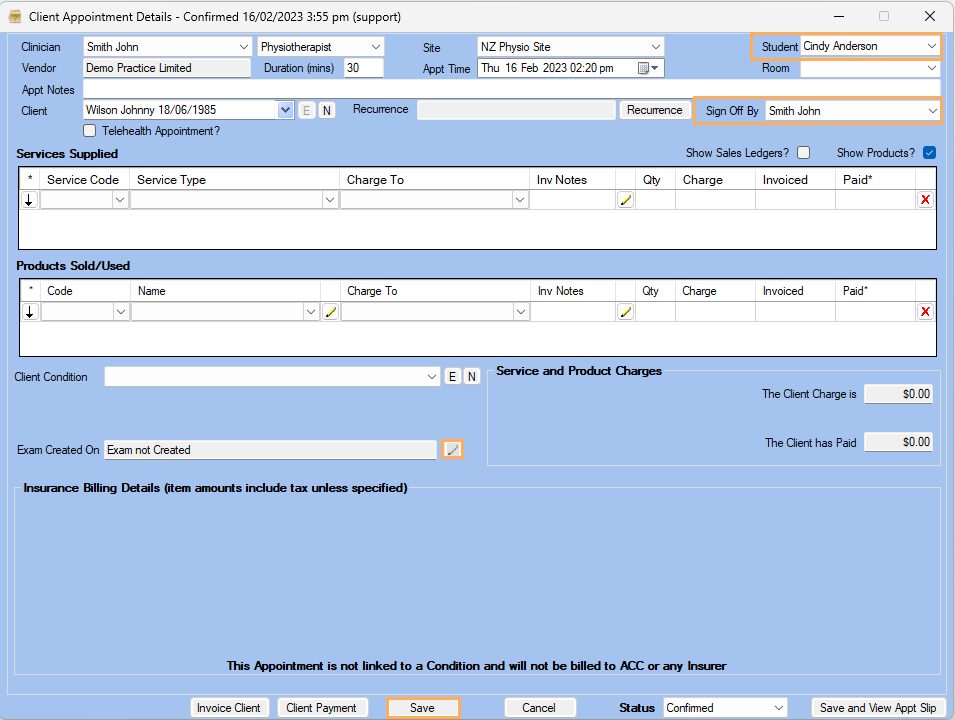This screenshot has height=720, width=955.
Task: Open the Appt Time calendar picker icon
Action: [647, 68]
